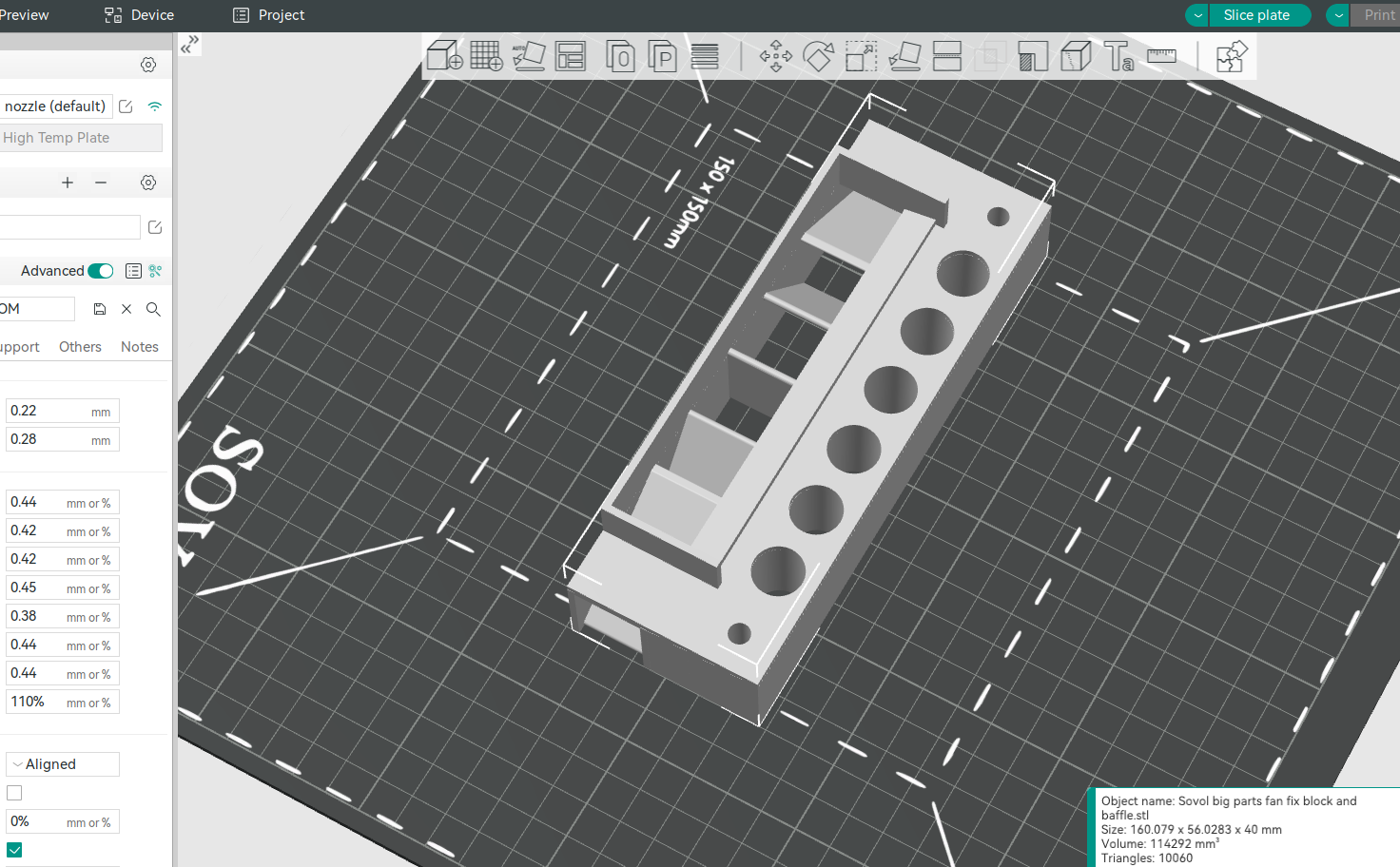Select the Cut tool
This screenshot has height=867, width=1400.
[947, 56]
